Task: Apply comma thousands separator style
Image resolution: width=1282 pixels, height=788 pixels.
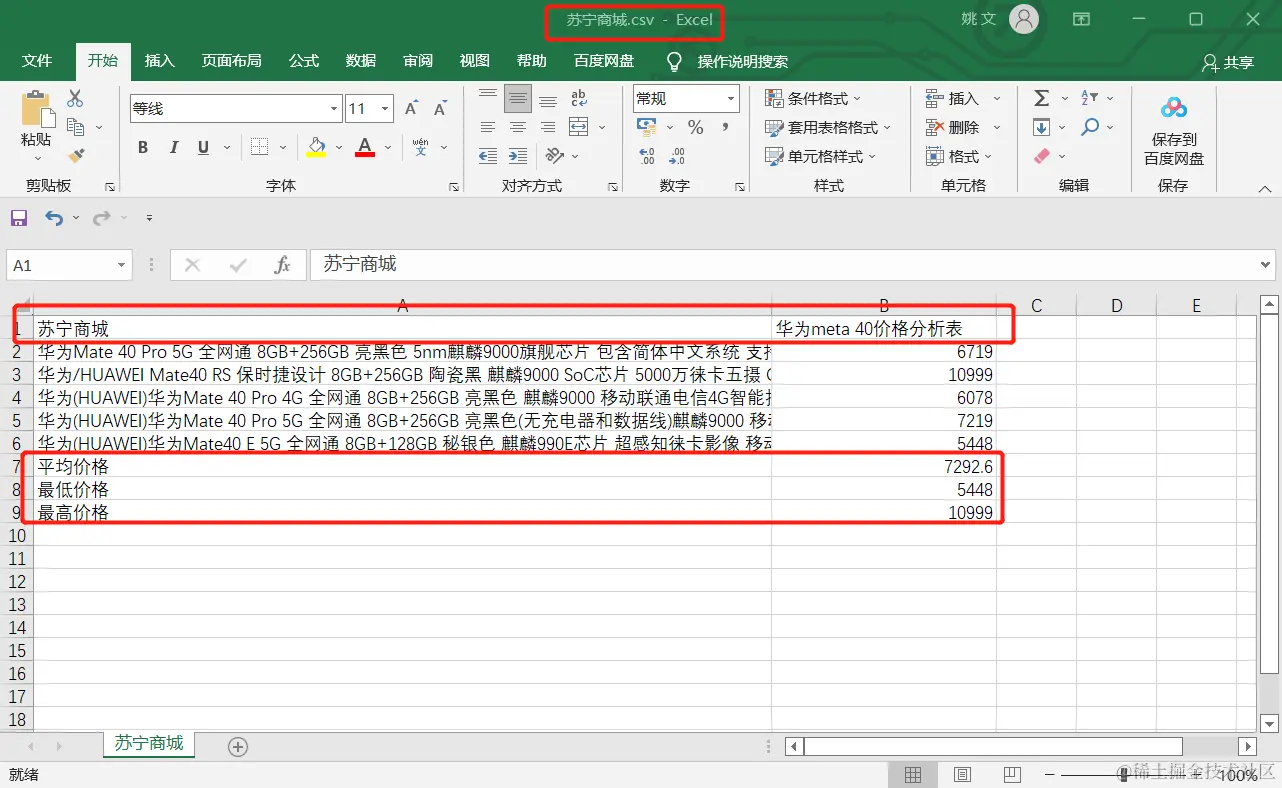Action: point(725,127)
